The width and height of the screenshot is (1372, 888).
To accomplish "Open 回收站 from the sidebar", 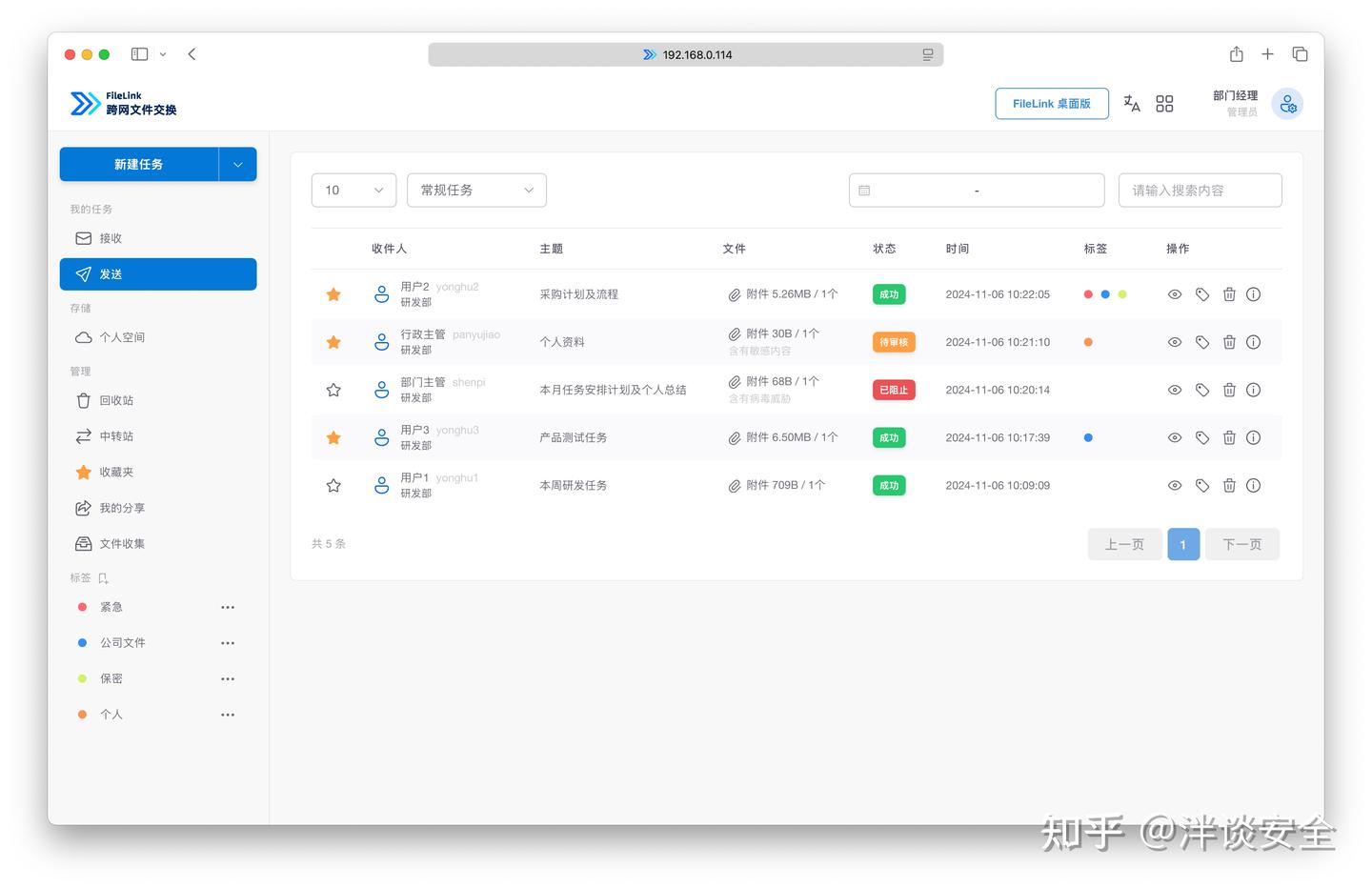I will [158, 400].
